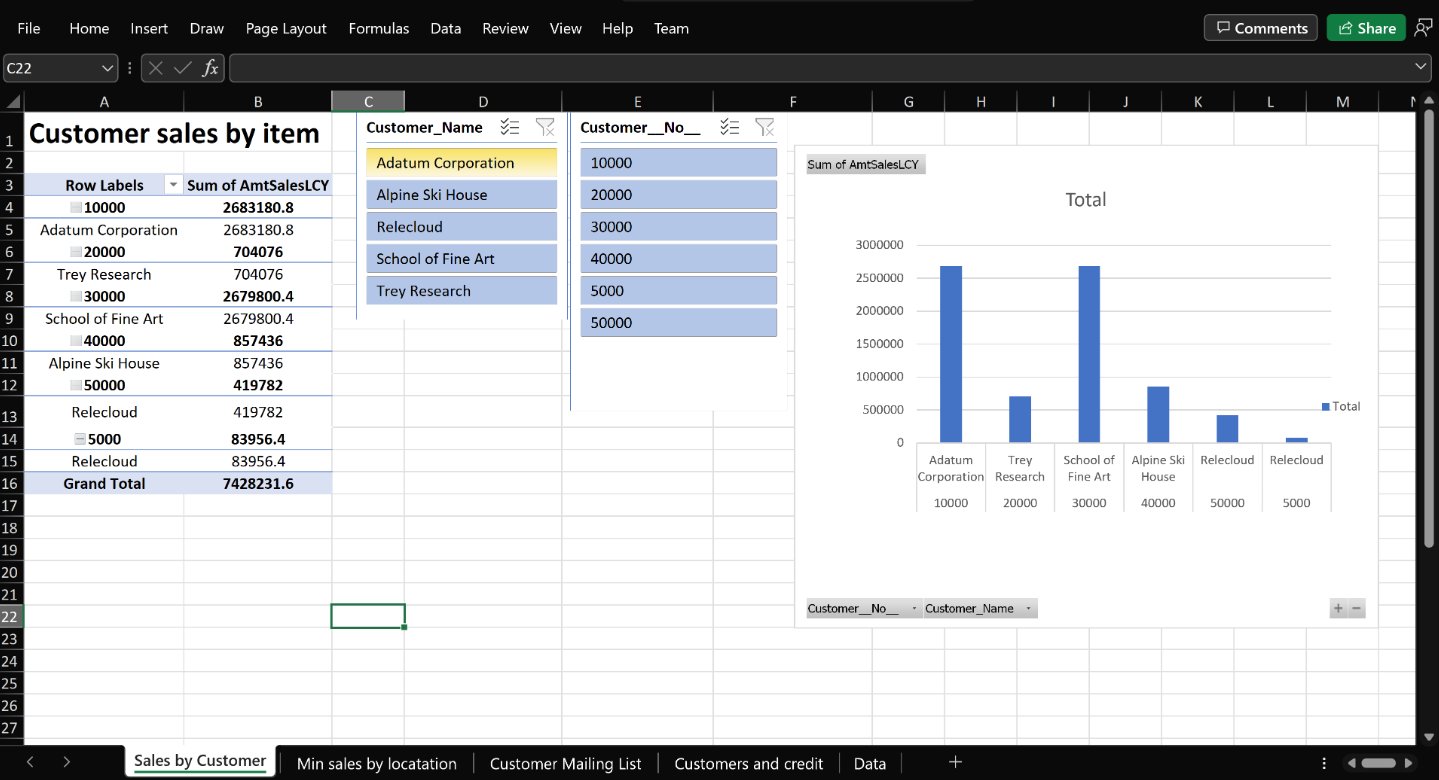Viewport: 1439px width, 780px height.
Task: Click the chart expand plus button
Action: click(1337, 608)
